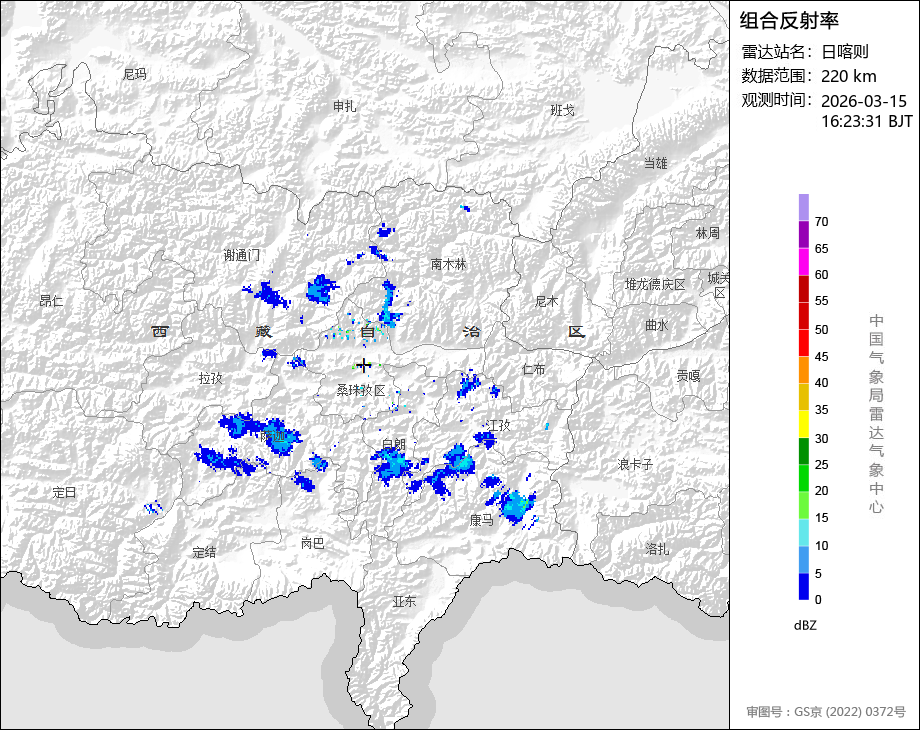Click the 尼木 map label

click(x=546, y=302)
